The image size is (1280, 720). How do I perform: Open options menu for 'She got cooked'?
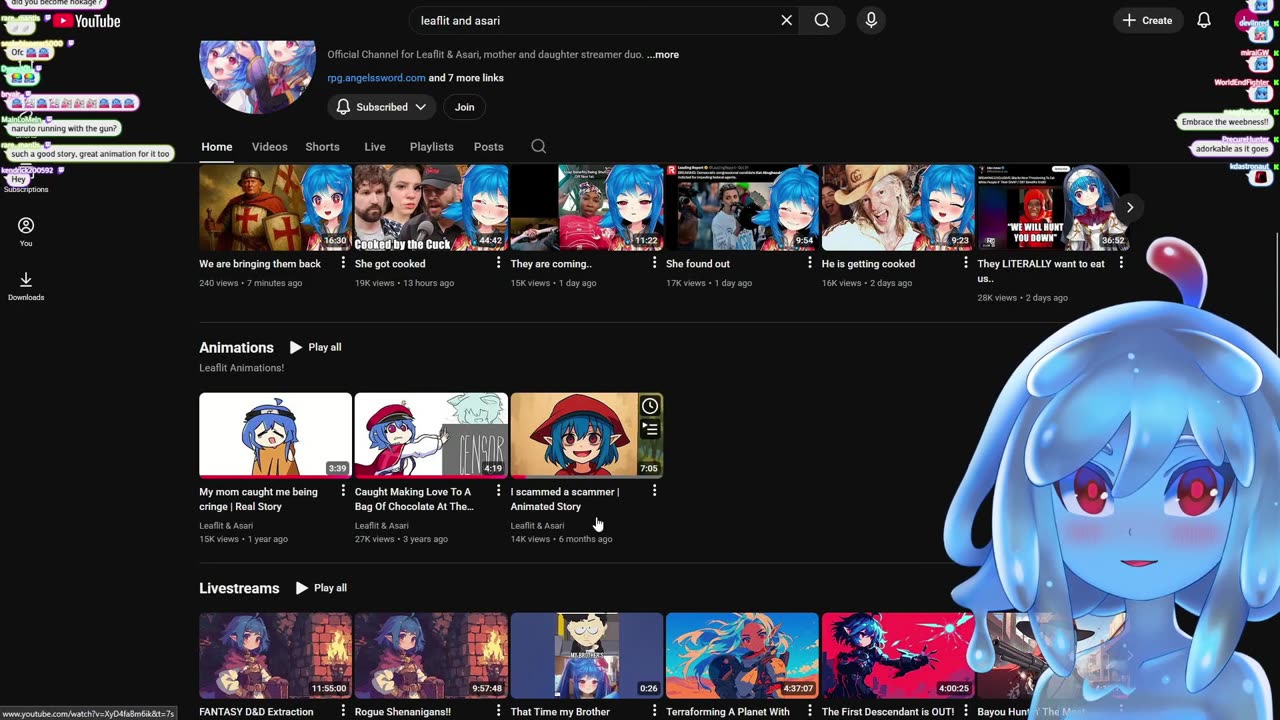pos(499,263)
